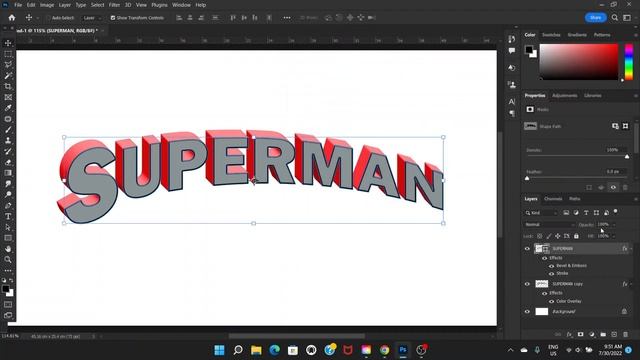Select the Zoom tool
Screen dimensions: 640x360
point(8,260)
